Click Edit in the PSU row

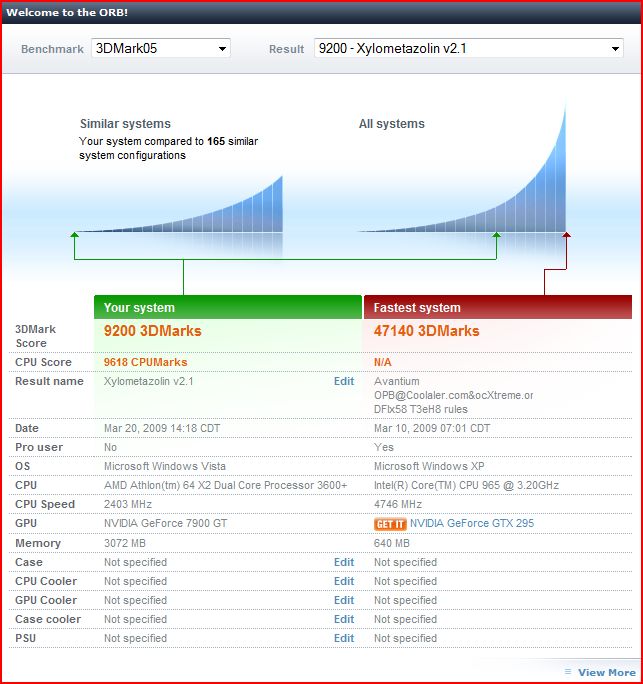tap(344, 638)
